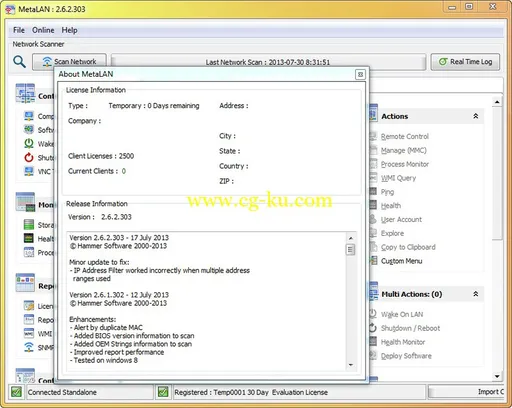Click the SNMP wireless icon
Screen dimensions: 512x408
(x=29, y=347)
